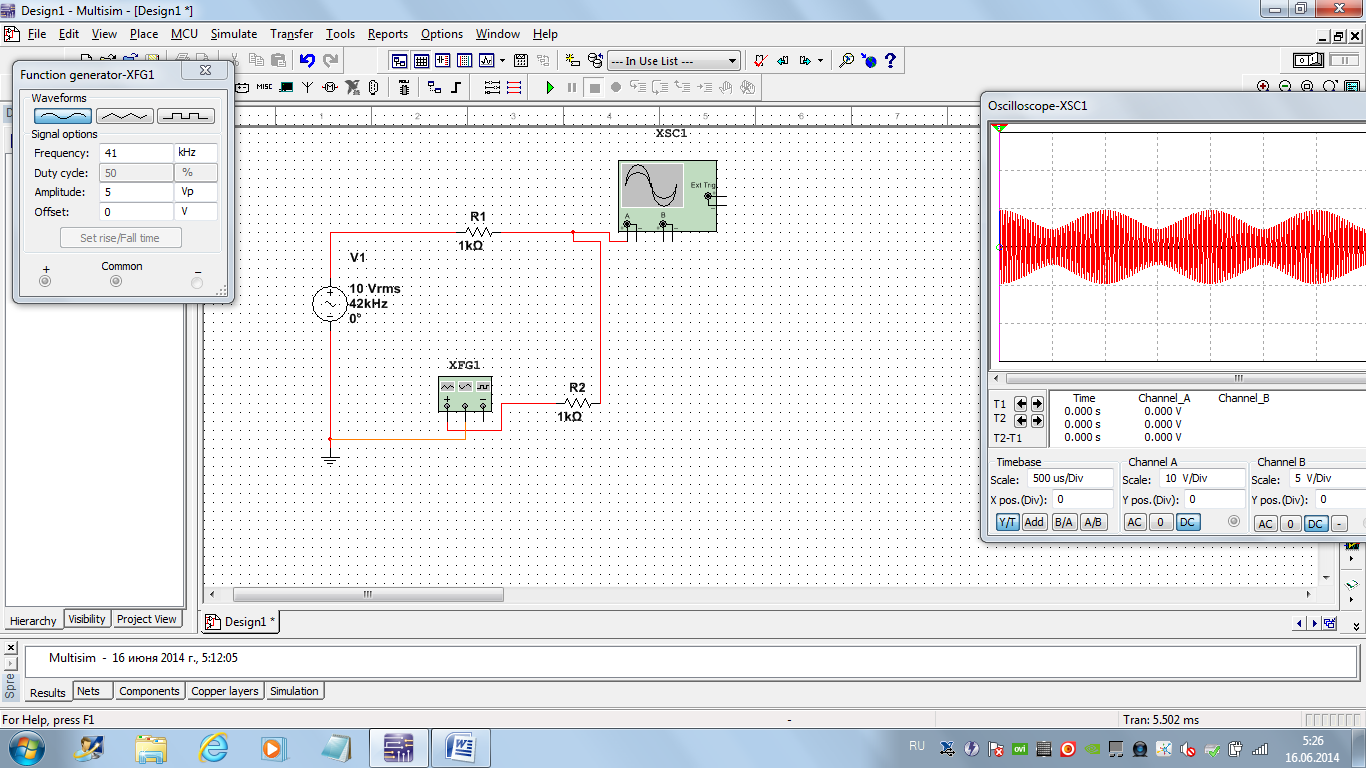1366x768 pixels.
Task: Stop the simulation
Action: coord(594,87)
